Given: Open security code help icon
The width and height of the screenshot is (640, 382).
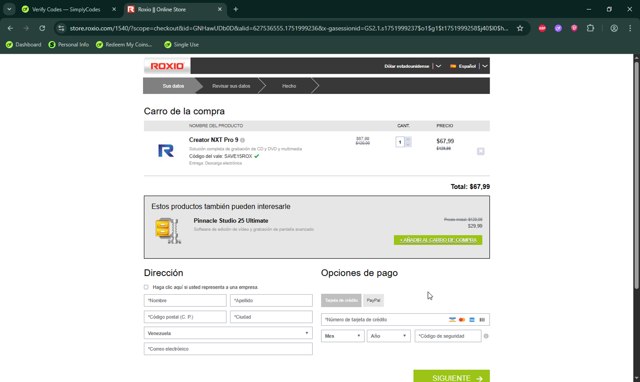Looking at the screenshot, I should (x=486, y=336).
